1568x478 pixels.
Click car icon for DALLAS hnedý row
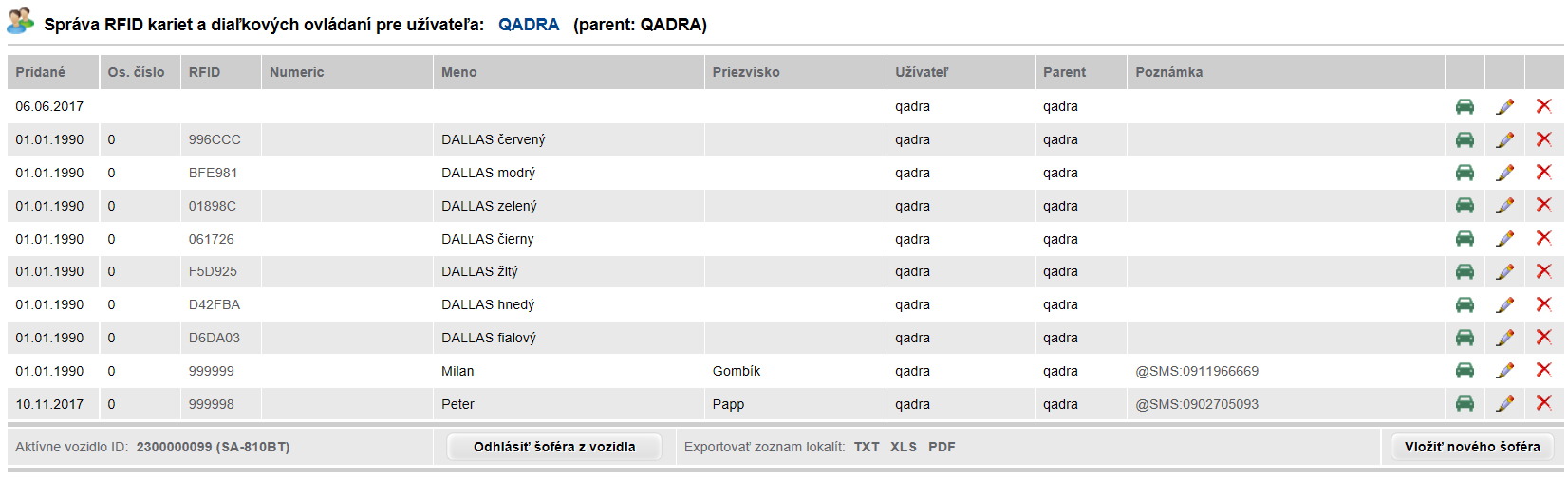(x=1465, y=304)
